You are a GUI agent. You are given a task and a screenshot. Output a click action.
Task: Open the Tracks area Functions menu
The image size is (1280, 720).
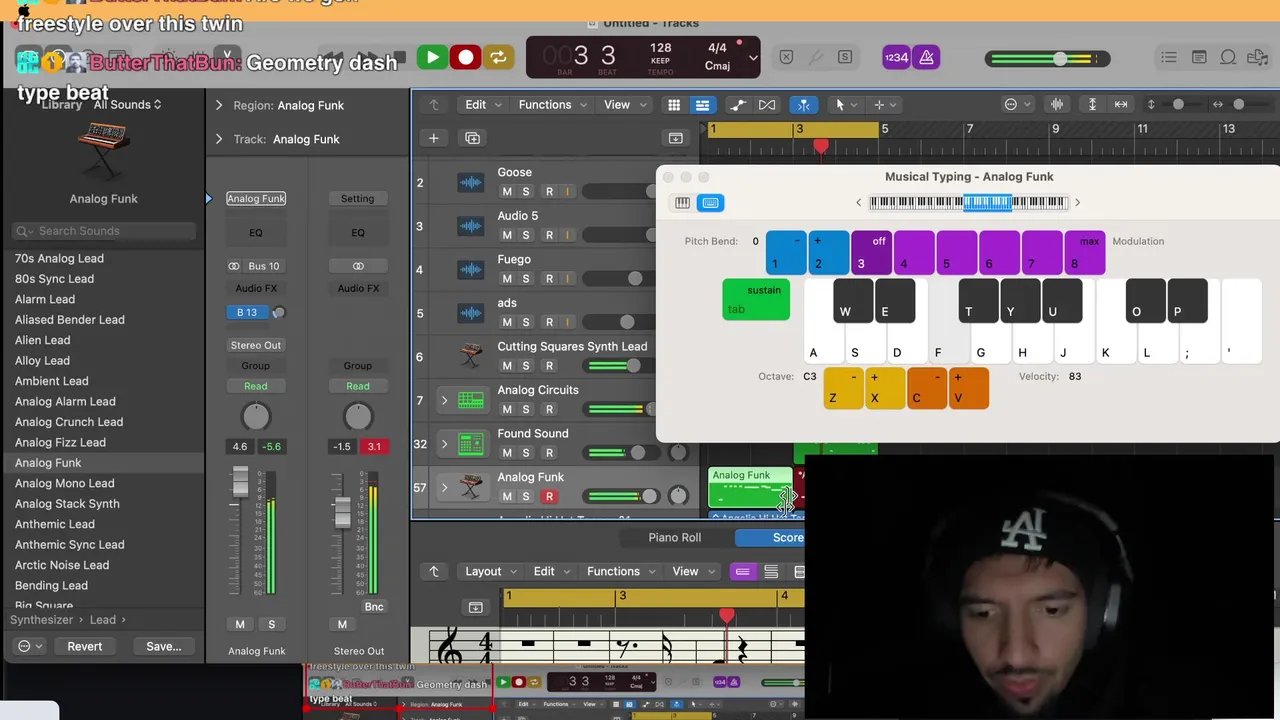click(552, 104)
